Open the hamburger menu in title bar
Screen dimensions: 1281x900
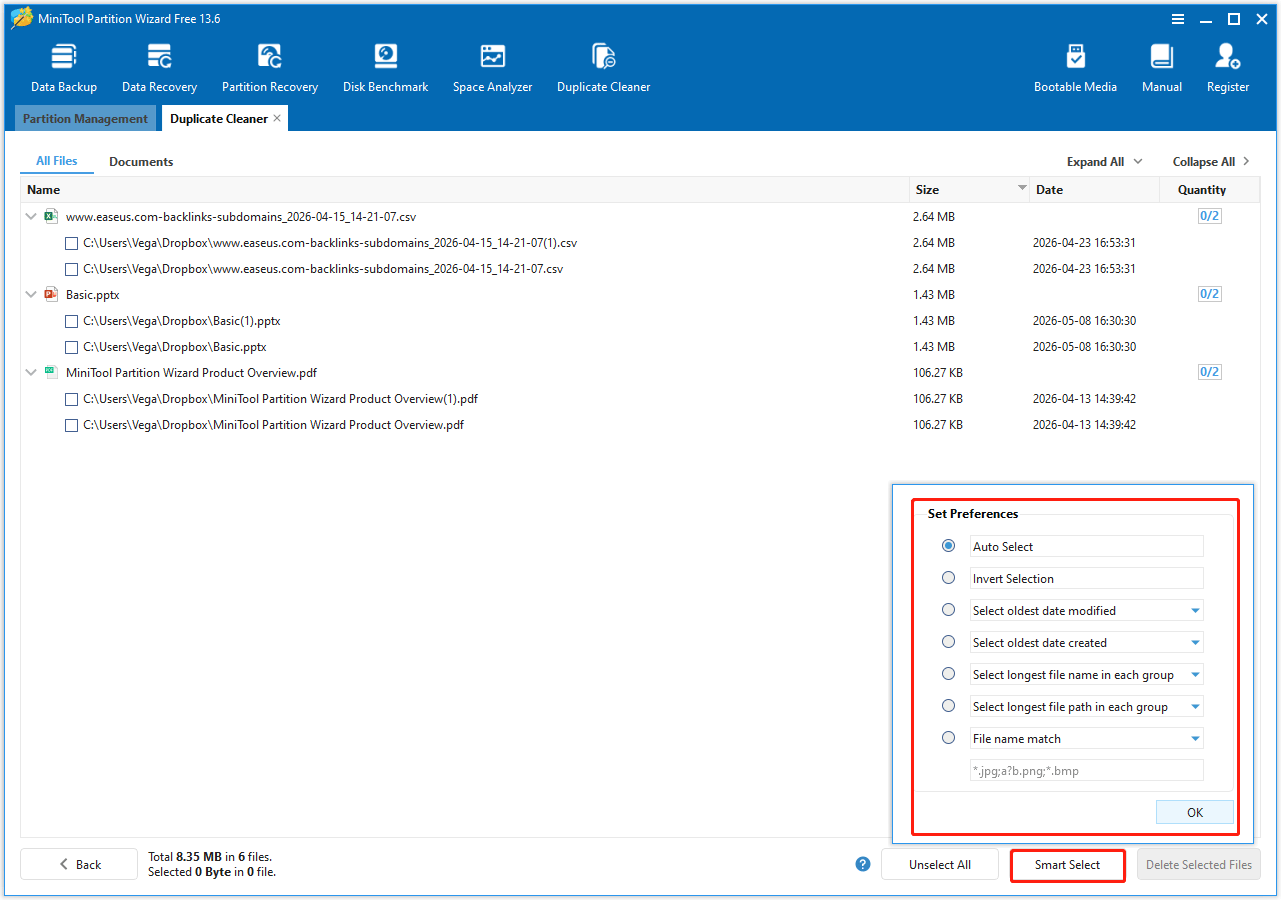pyautogui.click(x=1179, y=19)
